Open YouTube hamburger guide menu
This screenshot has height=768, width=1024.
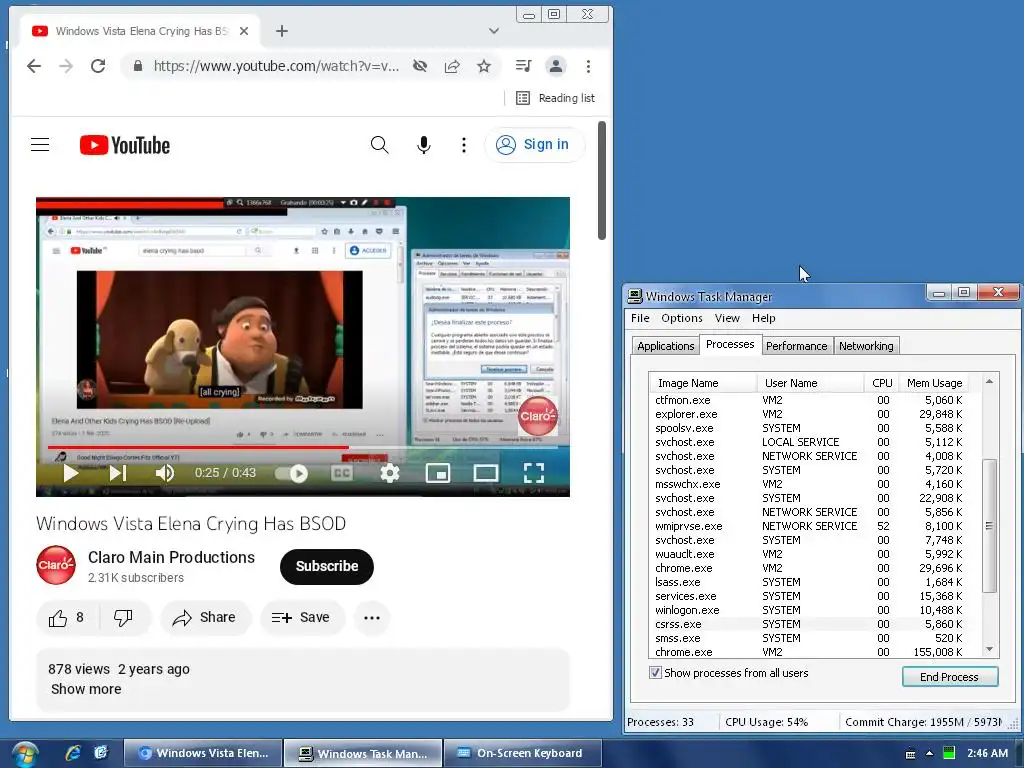point(40,144)
